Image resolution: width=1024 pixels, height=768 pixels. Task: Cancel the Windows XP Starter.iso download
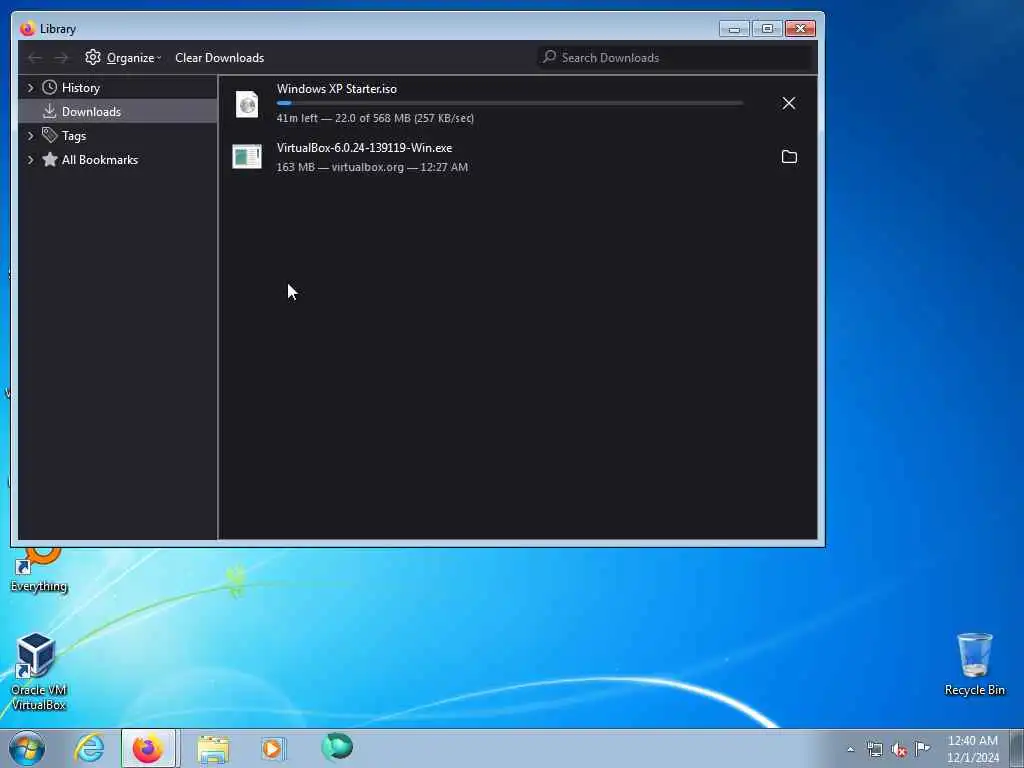pyautogui.click(x=788, y=103)
